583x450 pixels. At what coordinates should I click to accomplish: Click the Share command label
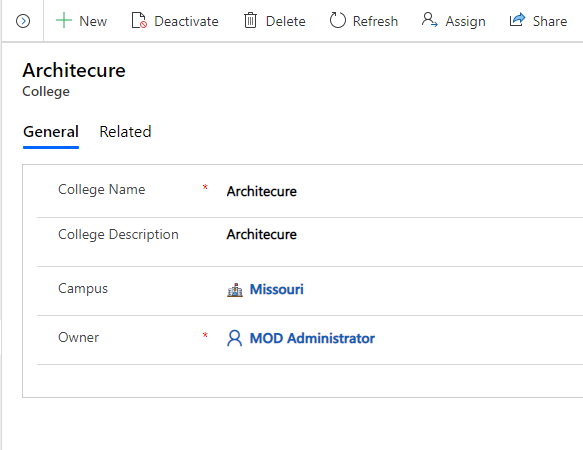click(x=550, y=21)
